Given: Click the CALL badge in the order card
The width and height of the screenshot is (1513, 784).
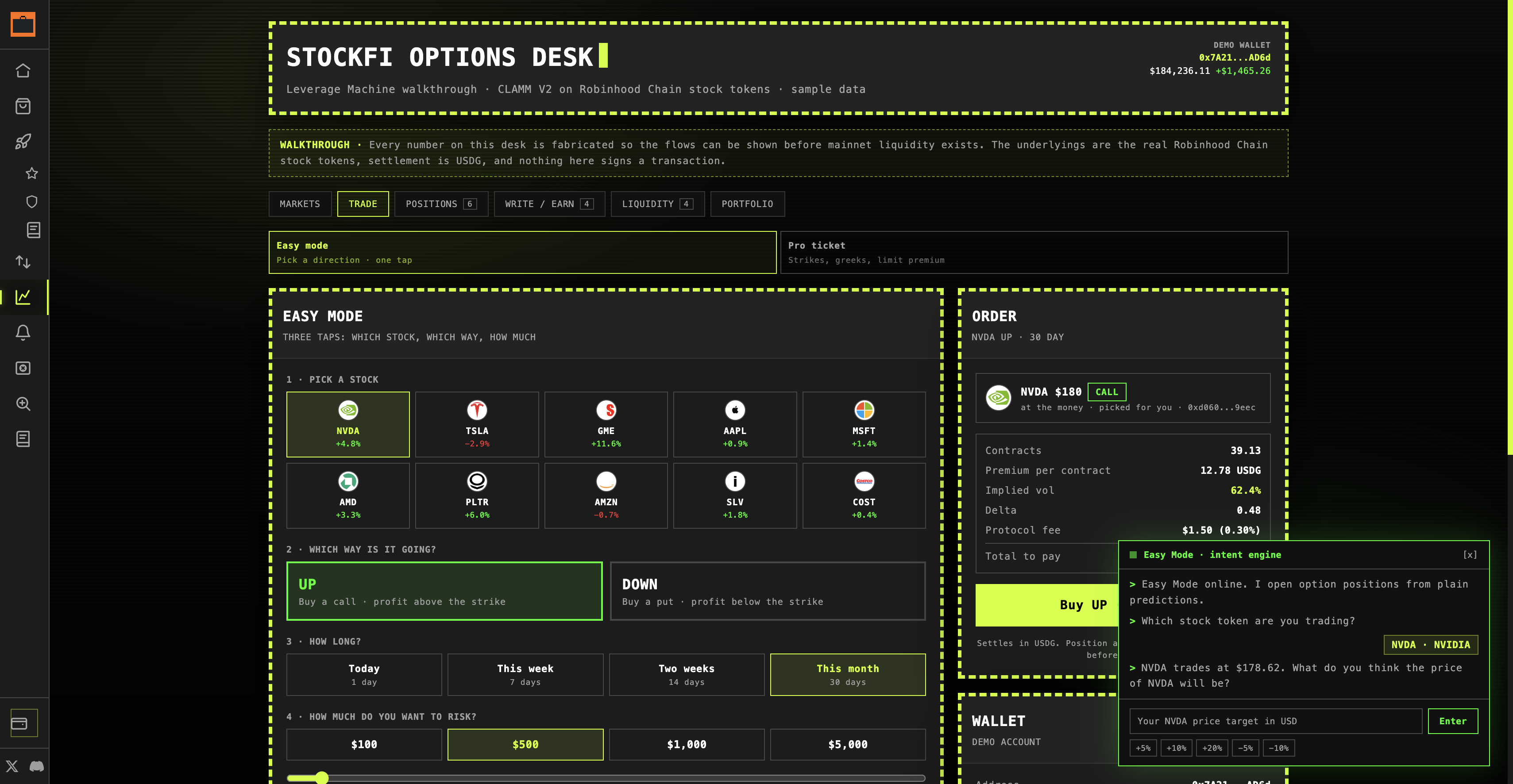Looking at the screenshot, I should pos(1107,392).
